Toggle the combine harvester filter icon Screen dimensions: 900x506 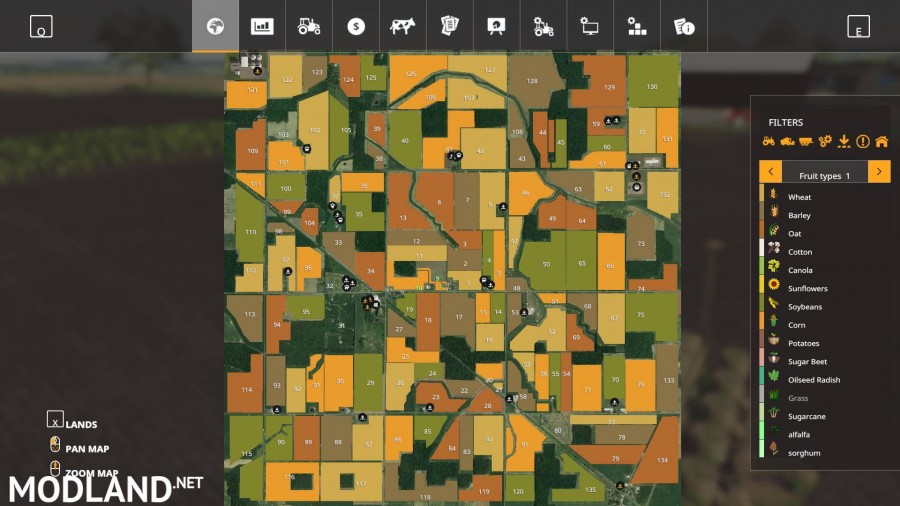click(x=788, y=141)
